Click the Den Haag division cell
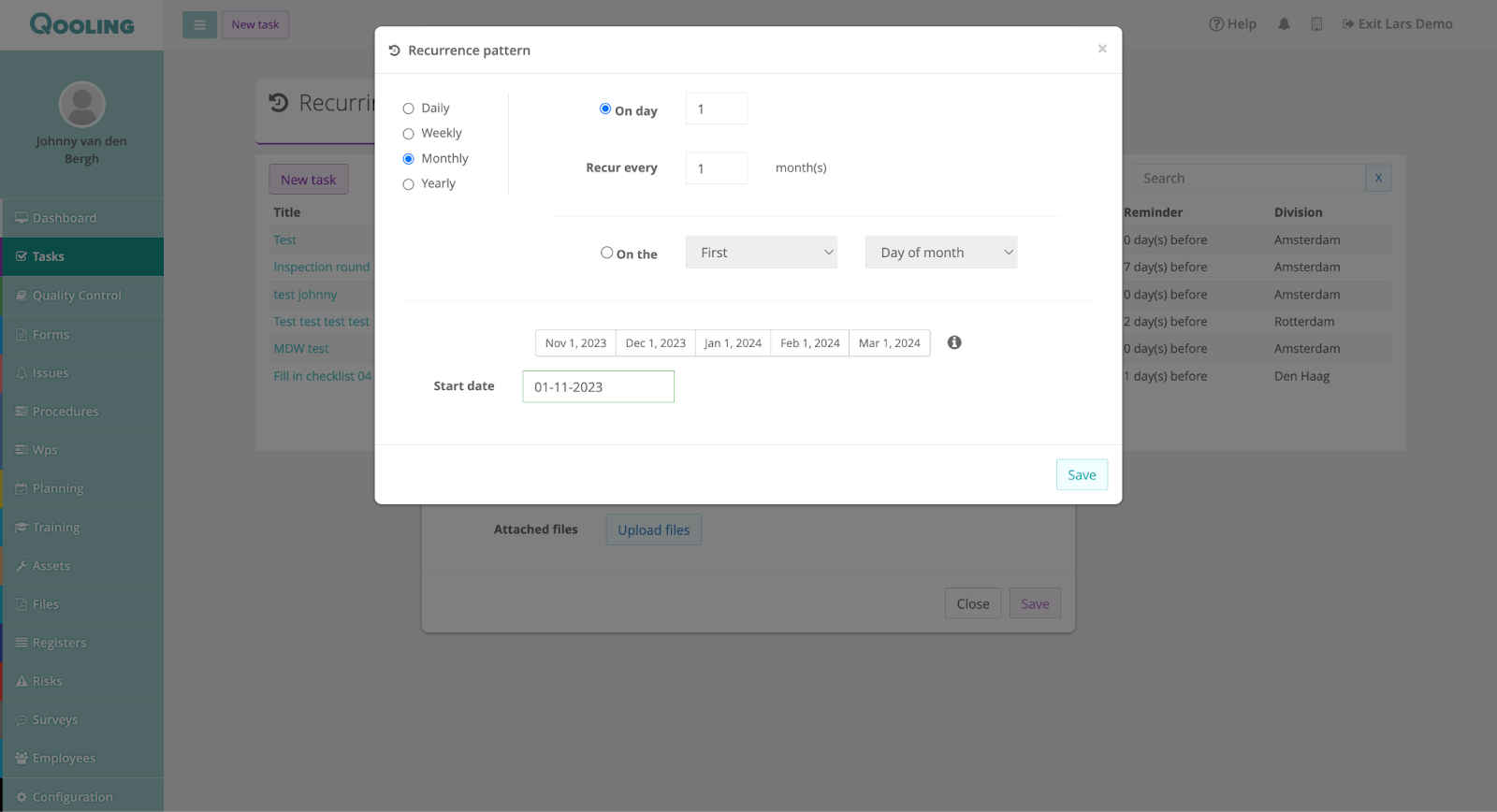This screenshot has width=1497, height=812. coord(1302,376)
